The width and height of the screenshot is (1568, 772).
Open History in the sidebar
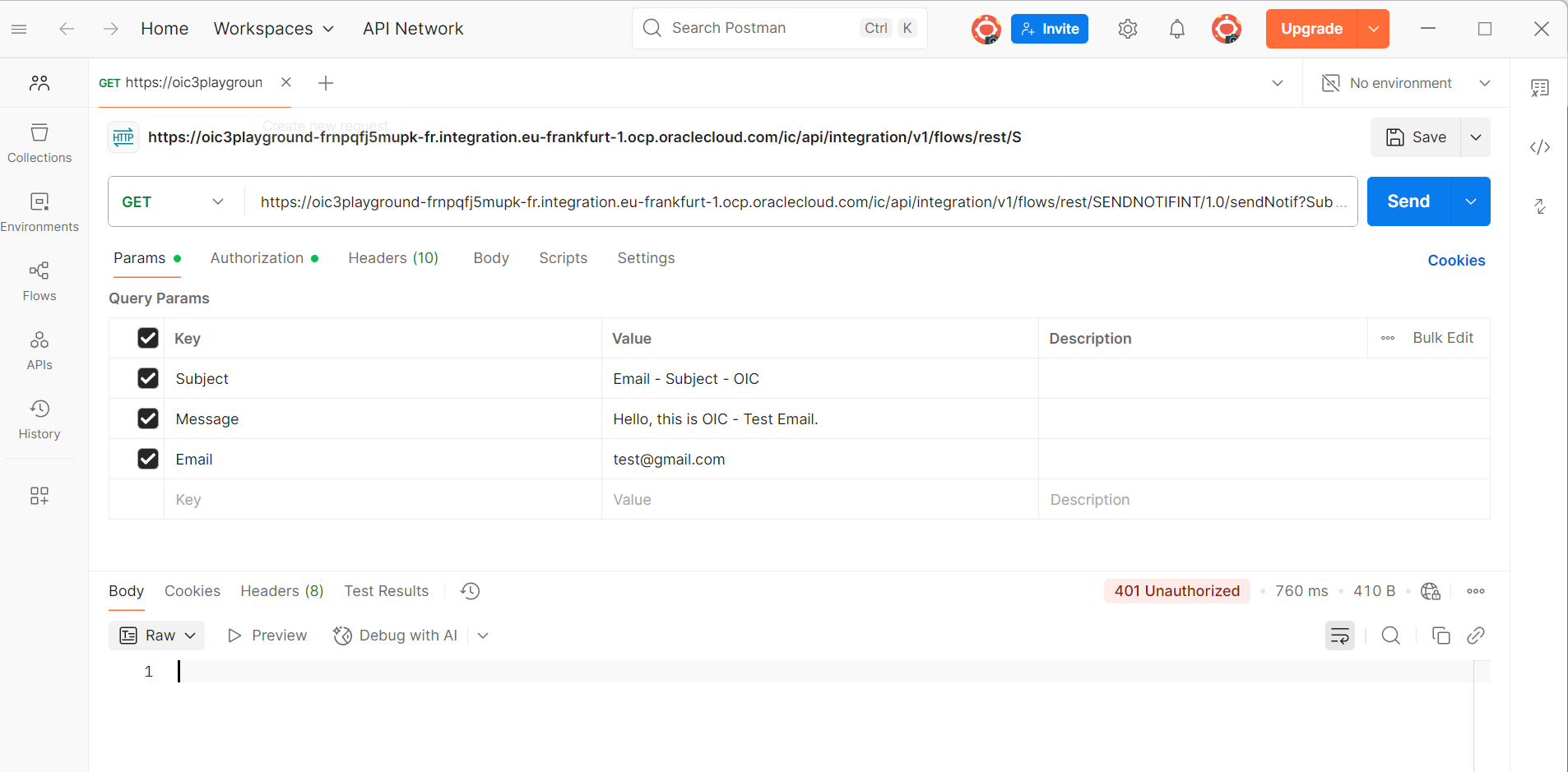click(39, 420)
